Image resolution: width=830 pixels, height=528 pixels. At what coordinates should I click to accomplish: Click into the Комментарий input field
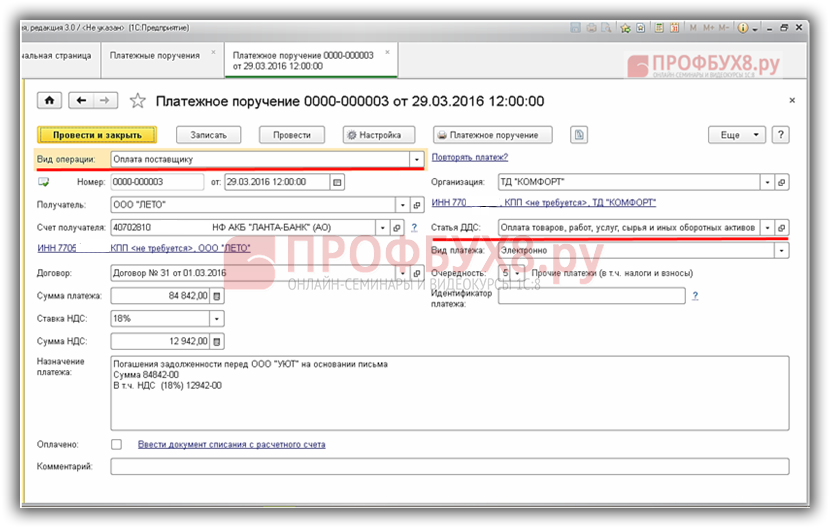pos(449,467)
